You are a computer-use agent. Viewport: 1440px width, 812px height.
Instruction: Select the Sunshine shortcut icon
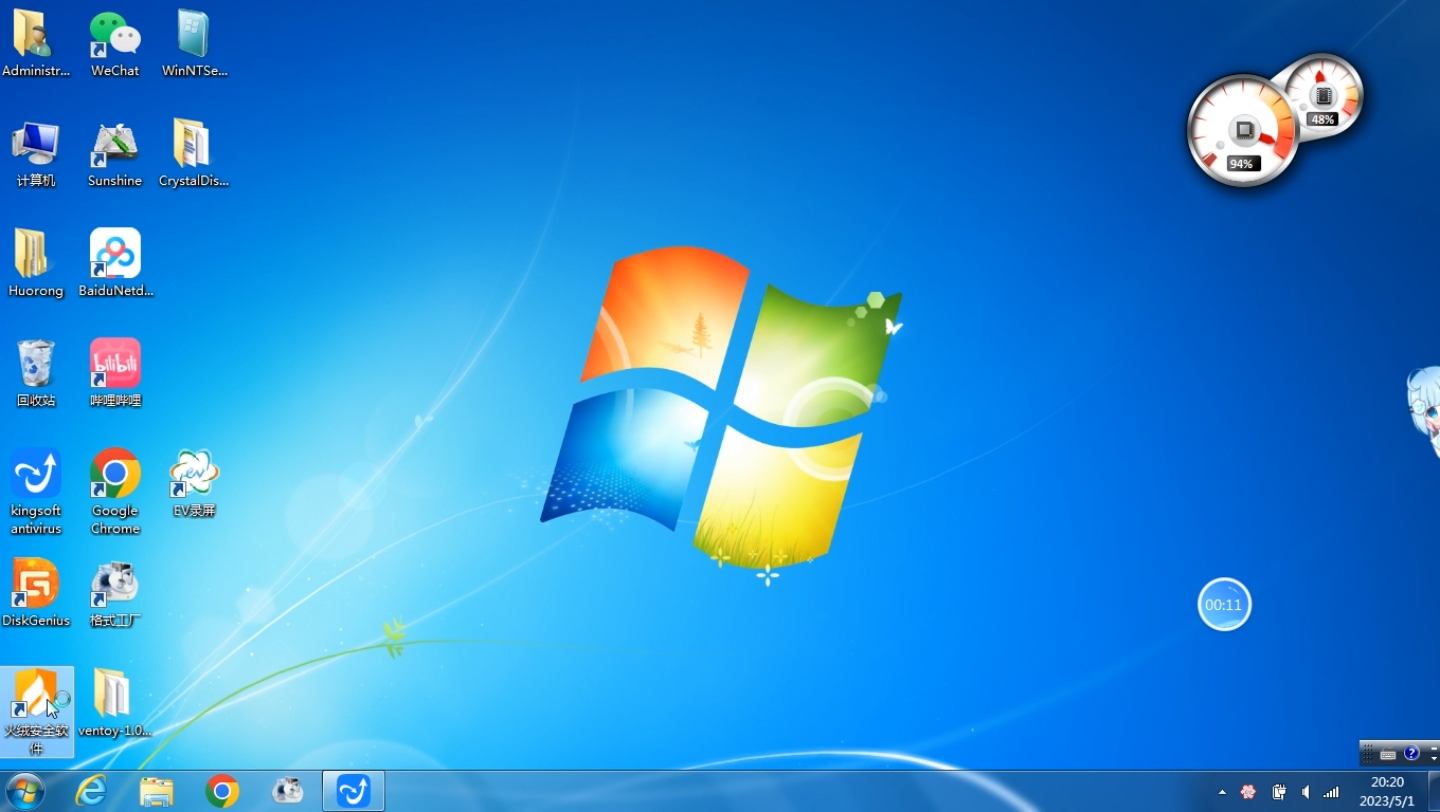coord(115,154)
